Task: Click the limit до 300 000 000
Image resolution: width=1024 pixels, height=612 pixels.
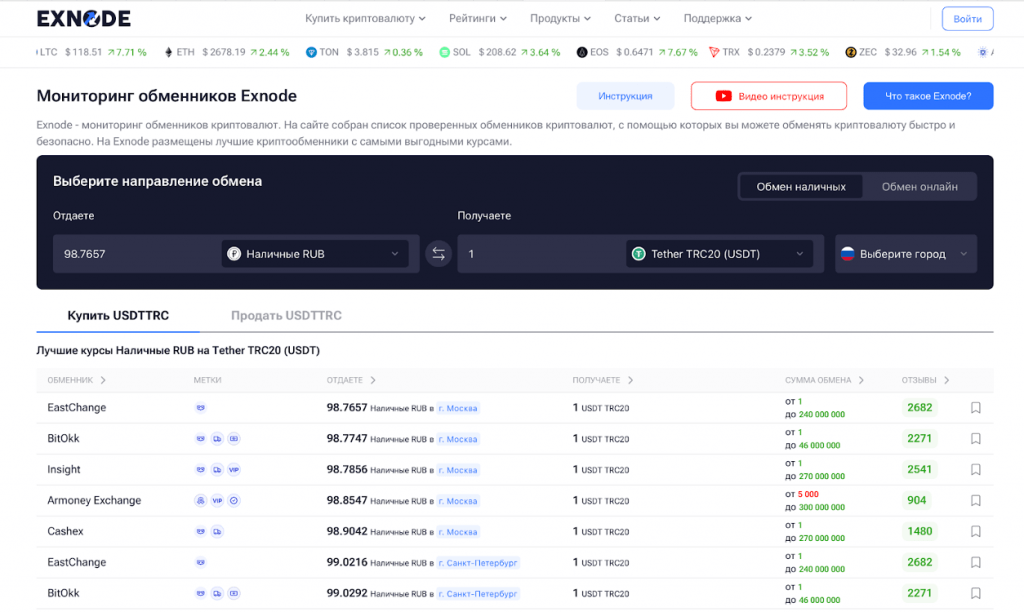Action: (815, 507)
